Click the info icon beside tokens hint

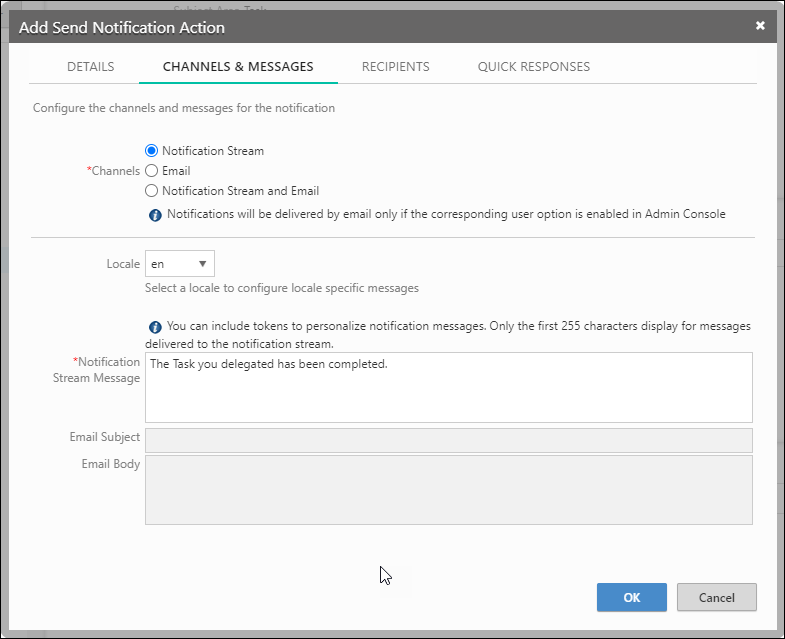point(155,327)
